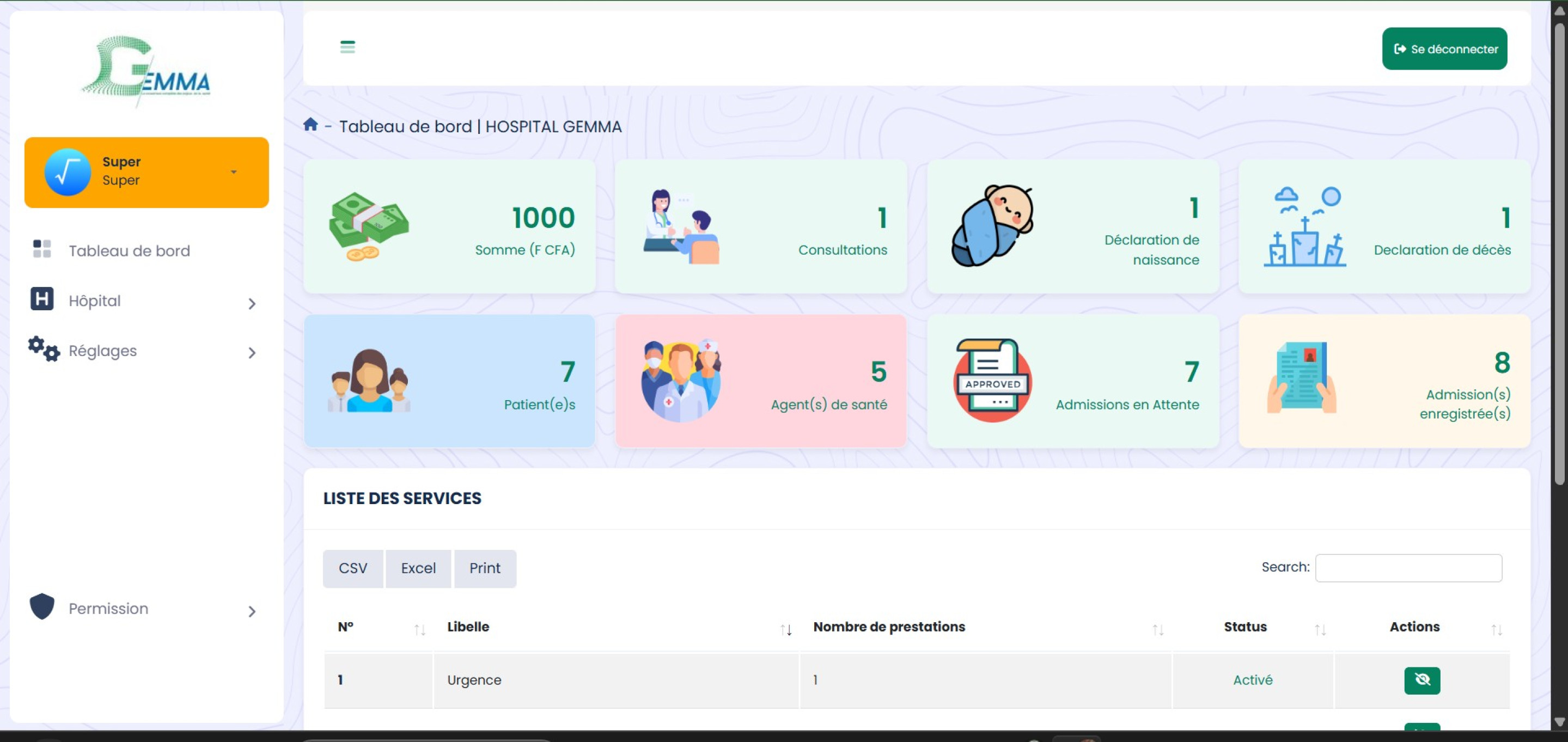Click the services Search input field
Screen dimensions: 1568x742
(1408, 567)
